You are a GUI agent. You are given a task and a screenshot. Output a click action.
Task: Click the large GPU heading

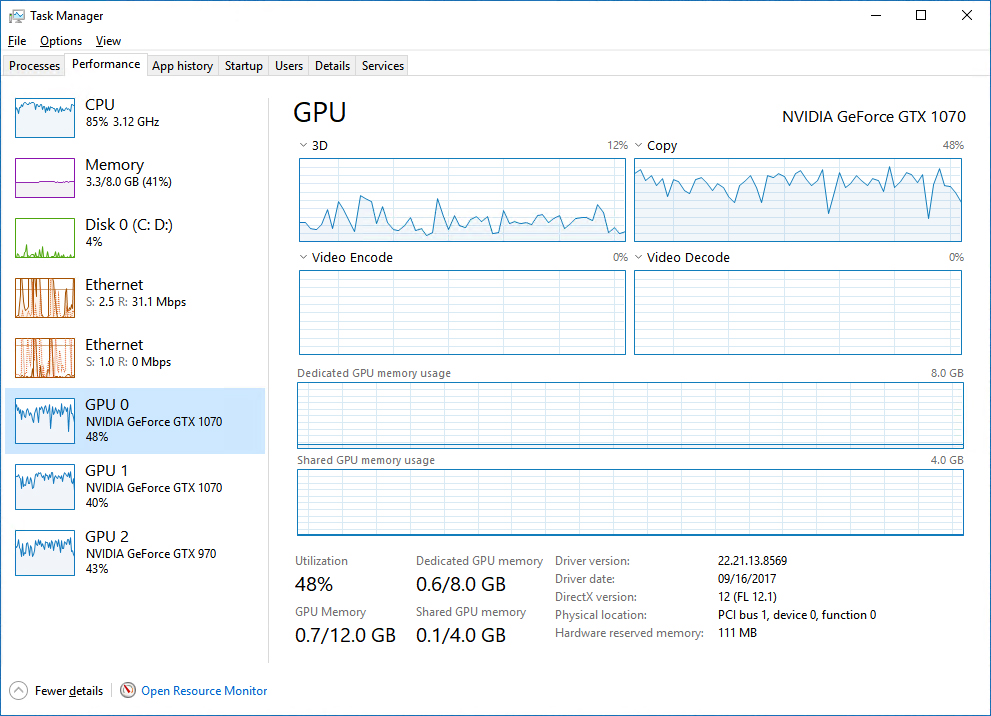(320, 112)
